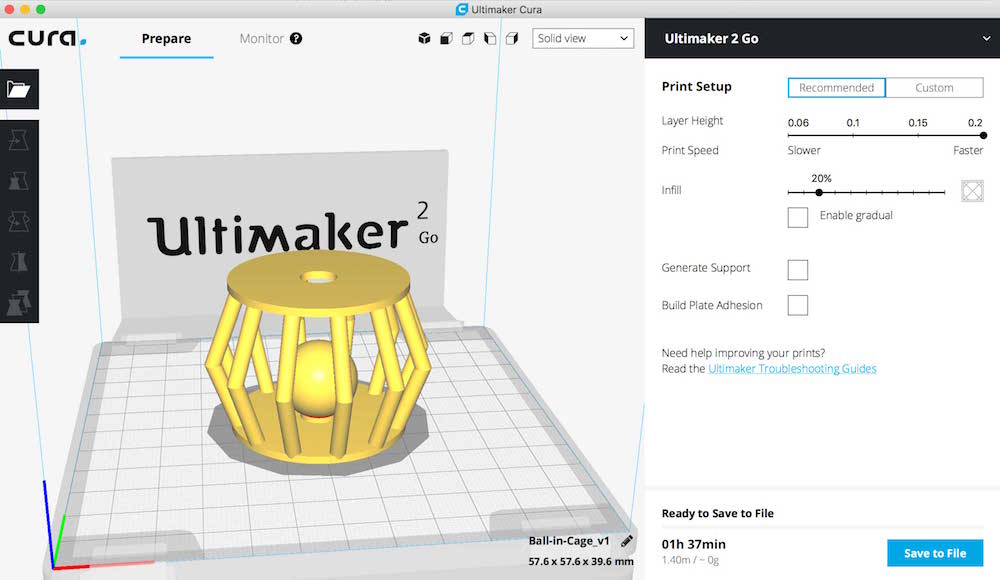
Task: Enable gradual infill checkbox
Action: 798,217
